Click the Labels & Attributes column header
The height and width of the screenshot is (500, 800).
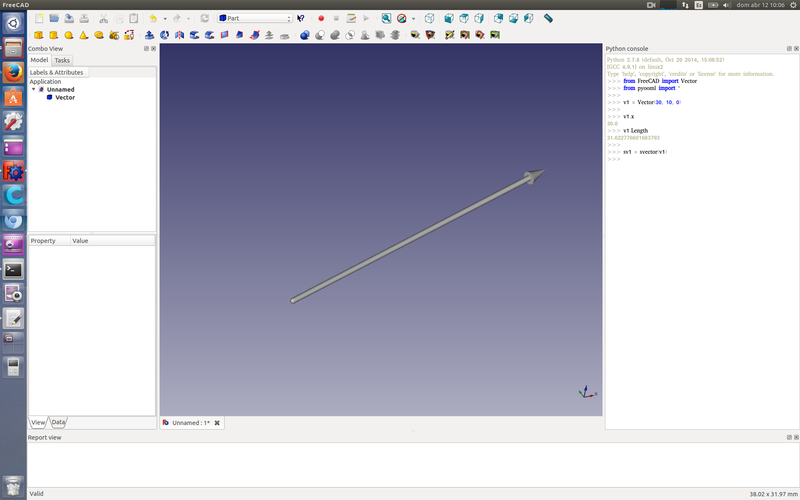pyautogui.click(x=57, y=72)
